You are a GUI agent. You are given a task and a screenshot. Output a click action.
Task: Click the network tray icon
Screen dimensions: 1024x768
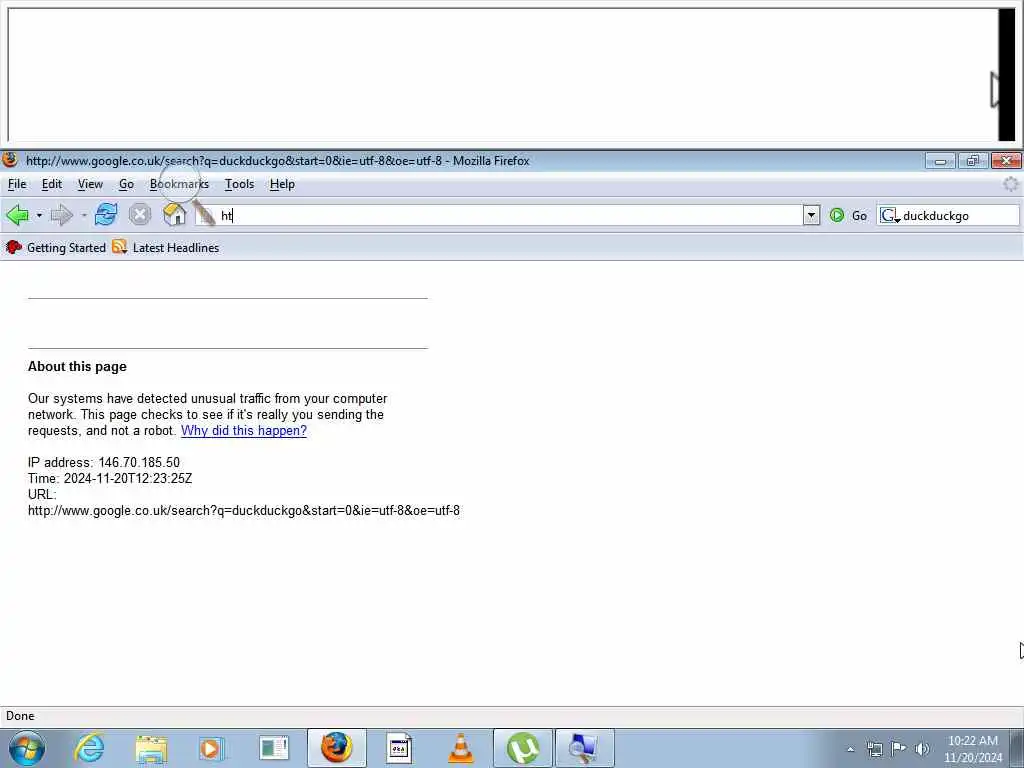[x=874, y=749]
